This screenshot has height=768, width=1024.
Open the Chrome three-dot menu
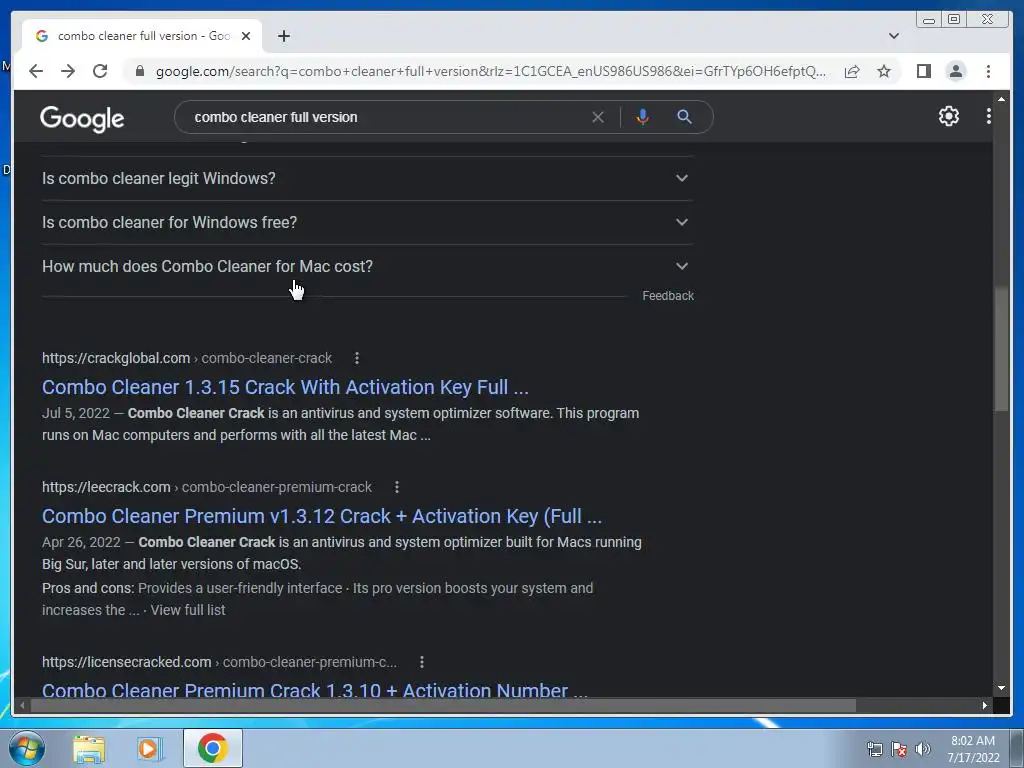[x=988, y=71]
